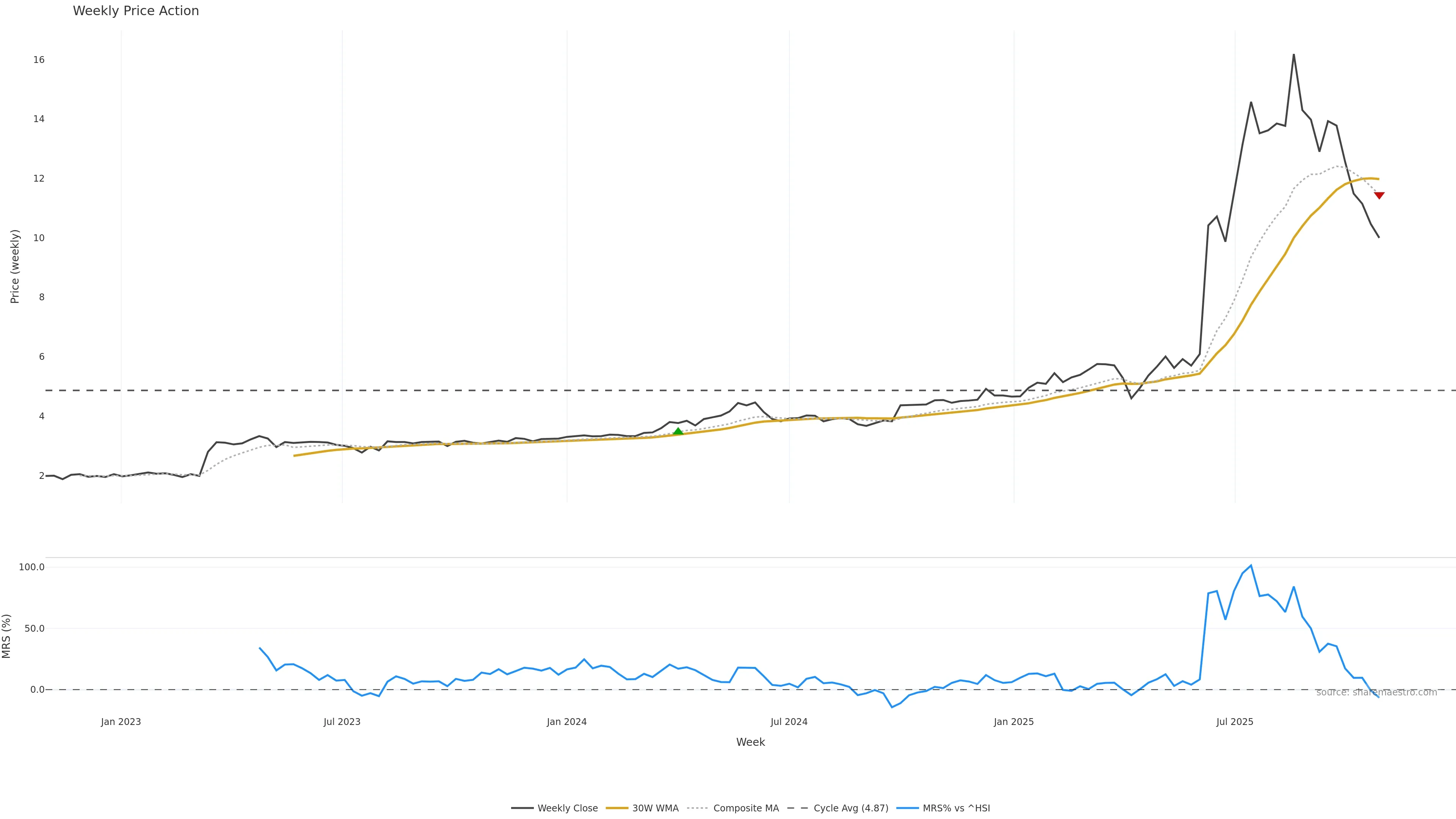
Task: Click the source sharemaestro.com watermark
Action: point(1376,692)
